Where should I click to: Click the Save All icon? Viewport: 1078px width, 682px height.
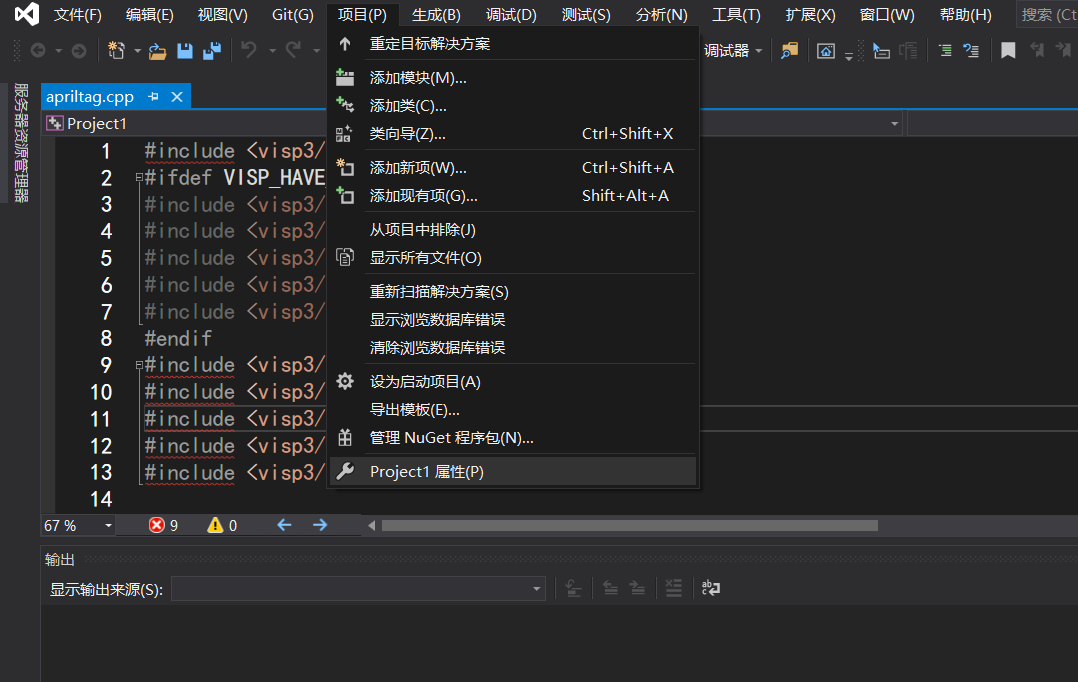pos(212,50)
